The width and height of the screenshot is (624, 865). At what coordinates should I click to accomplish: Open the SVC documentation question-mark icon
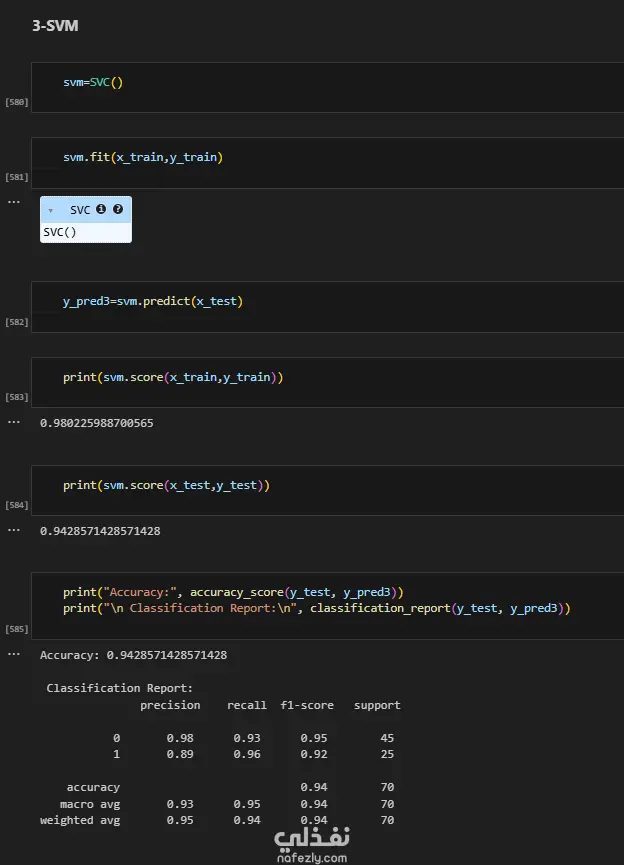click(x=118, y=210)
